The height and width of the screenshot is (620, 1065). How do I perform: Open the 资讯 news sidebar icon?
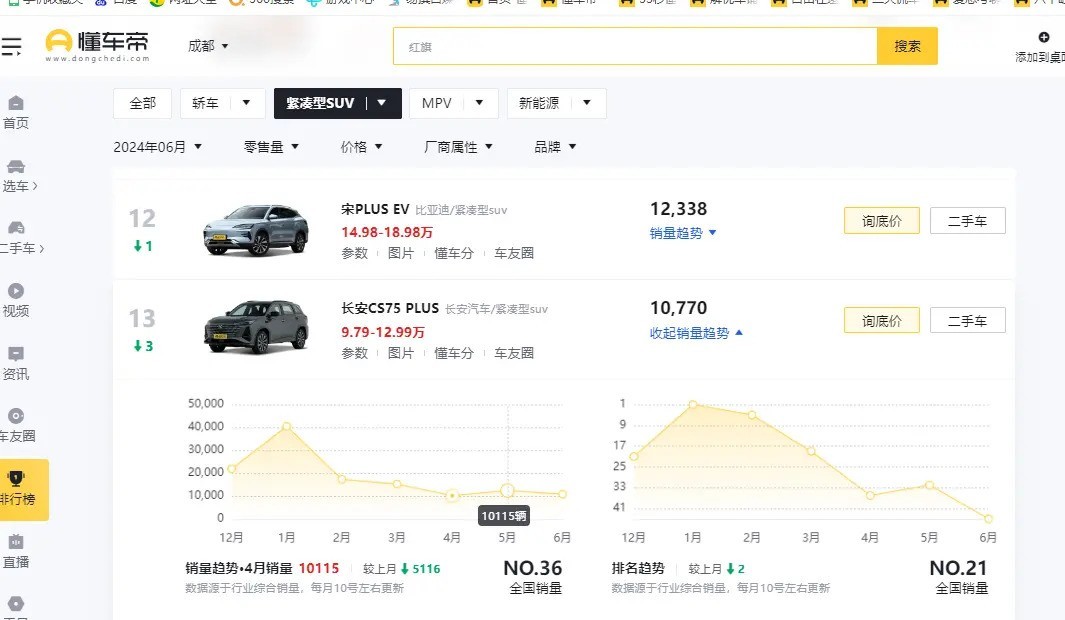click(16, 353)
